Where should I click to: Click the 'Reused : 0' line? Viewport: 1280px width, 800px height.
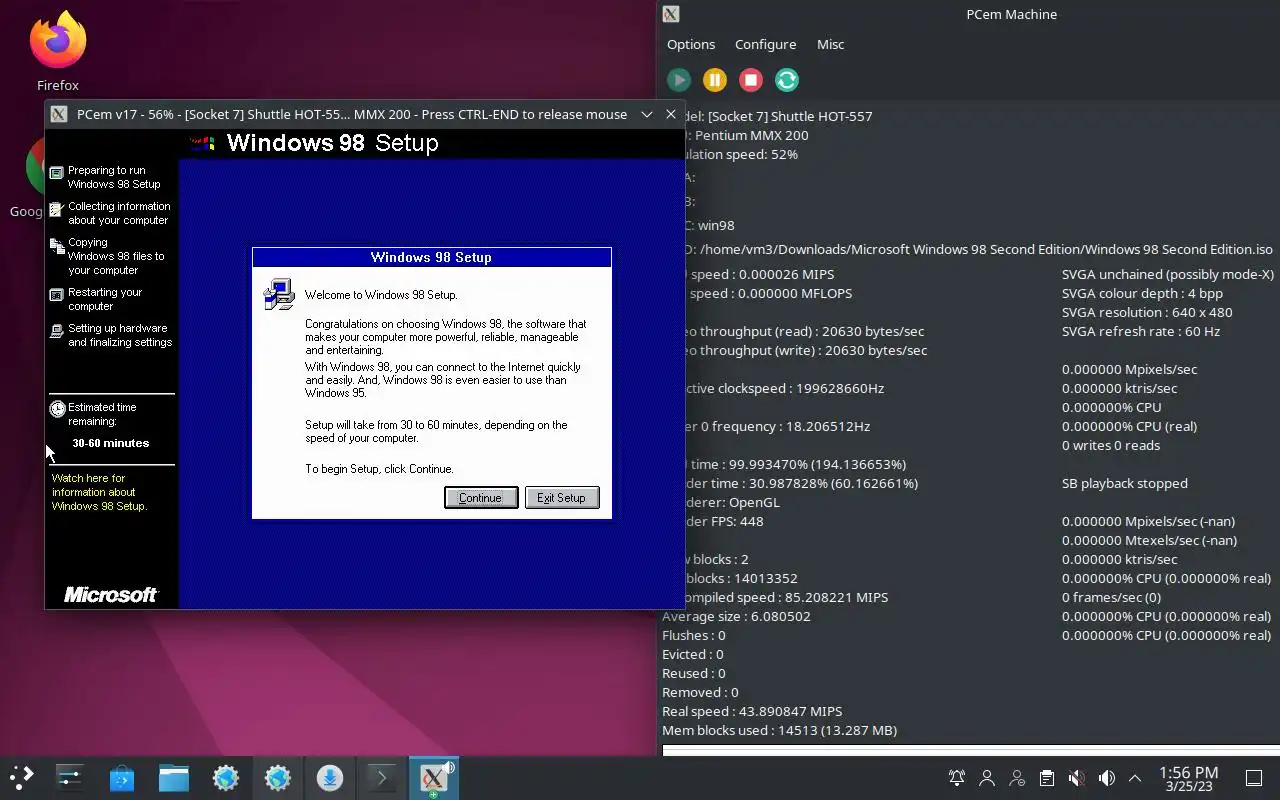click(x=694, y=673)
